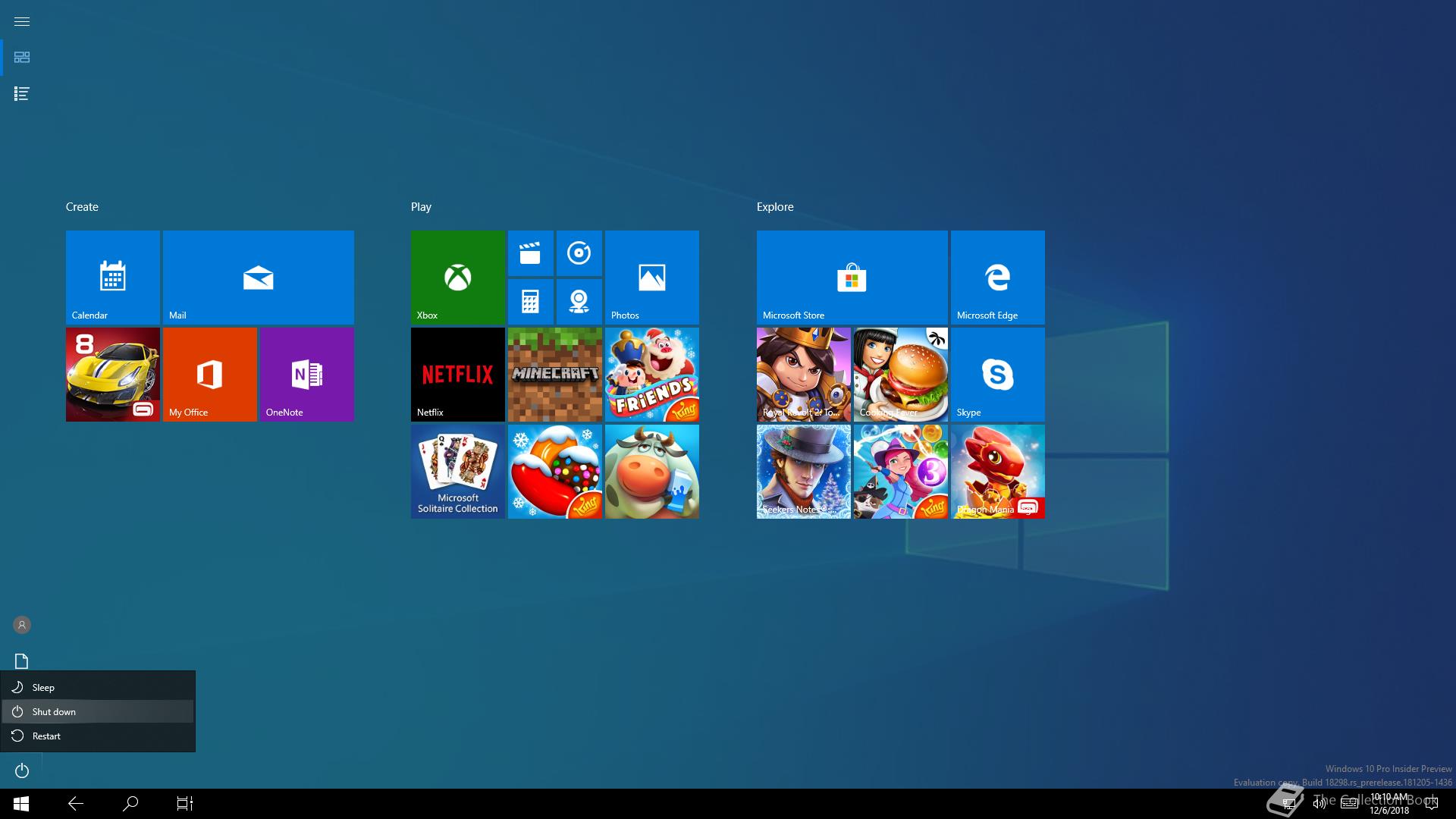Viewport: 1456px width, 819px height.
Task: Open the Documents shortcut icon
Action: coord(21,661)
